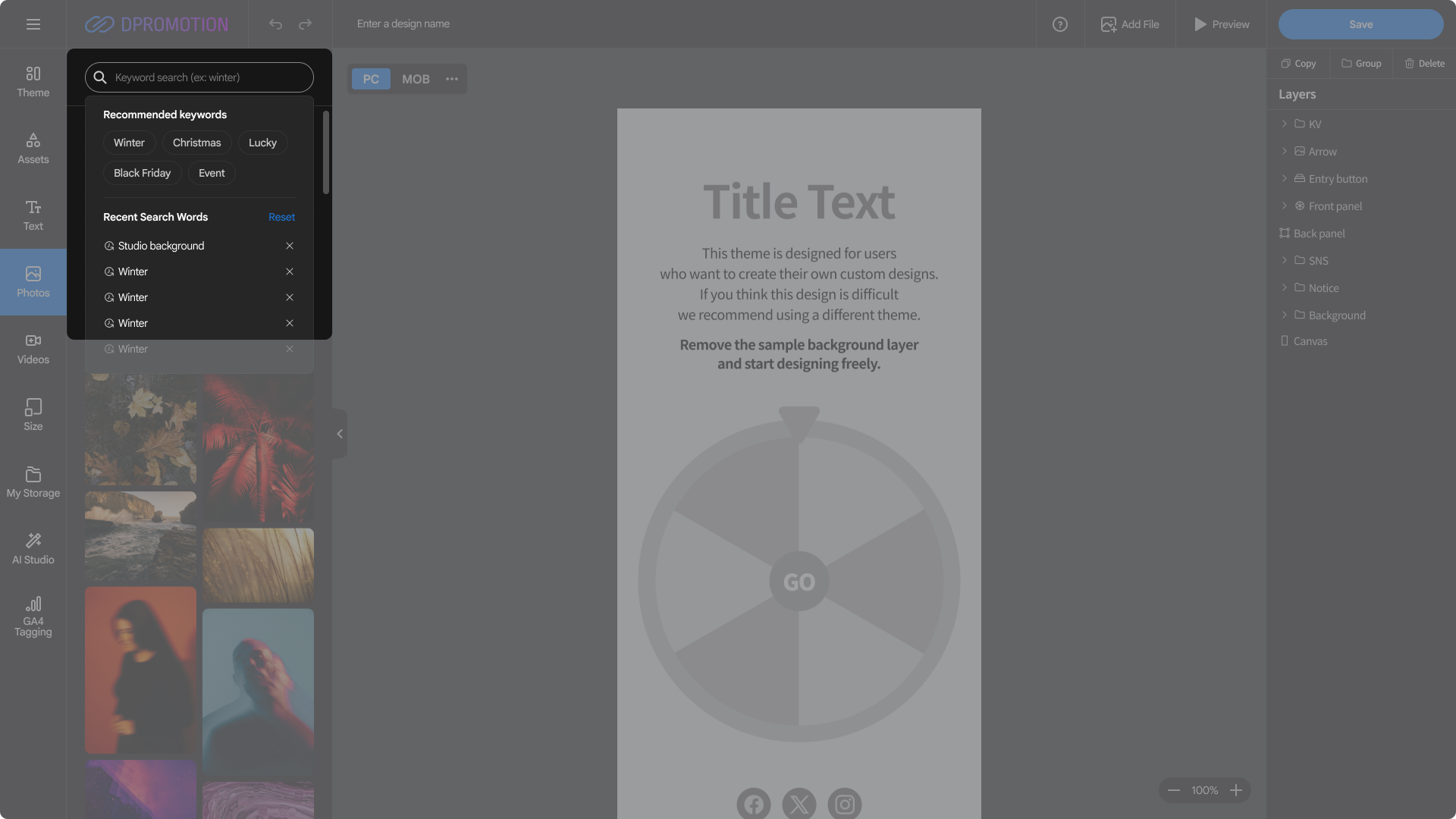Select the Winter recommended keyword
The height and width of the screenshot is (819, 1456).
pyautogui.click(x=129, y=143)
